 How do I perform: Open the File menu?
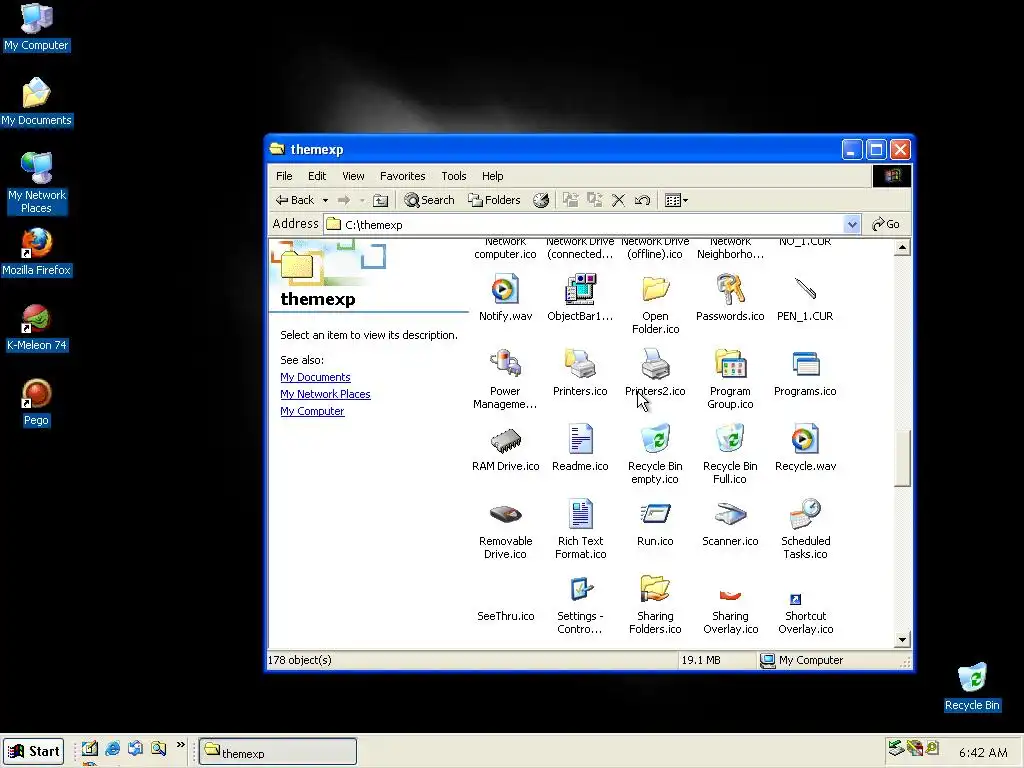[284, 176]
